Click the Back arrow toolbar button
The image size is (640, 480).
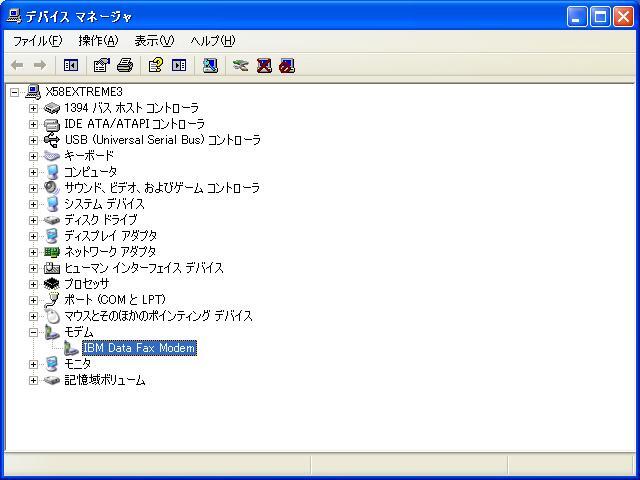pyautogui.click(x=17, y=65)
